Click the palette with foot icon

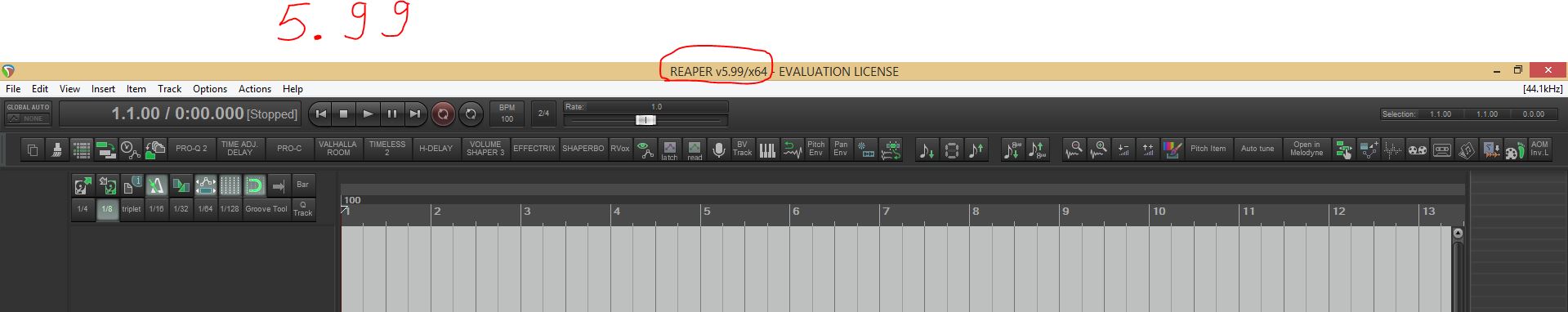coord(1515,149)
